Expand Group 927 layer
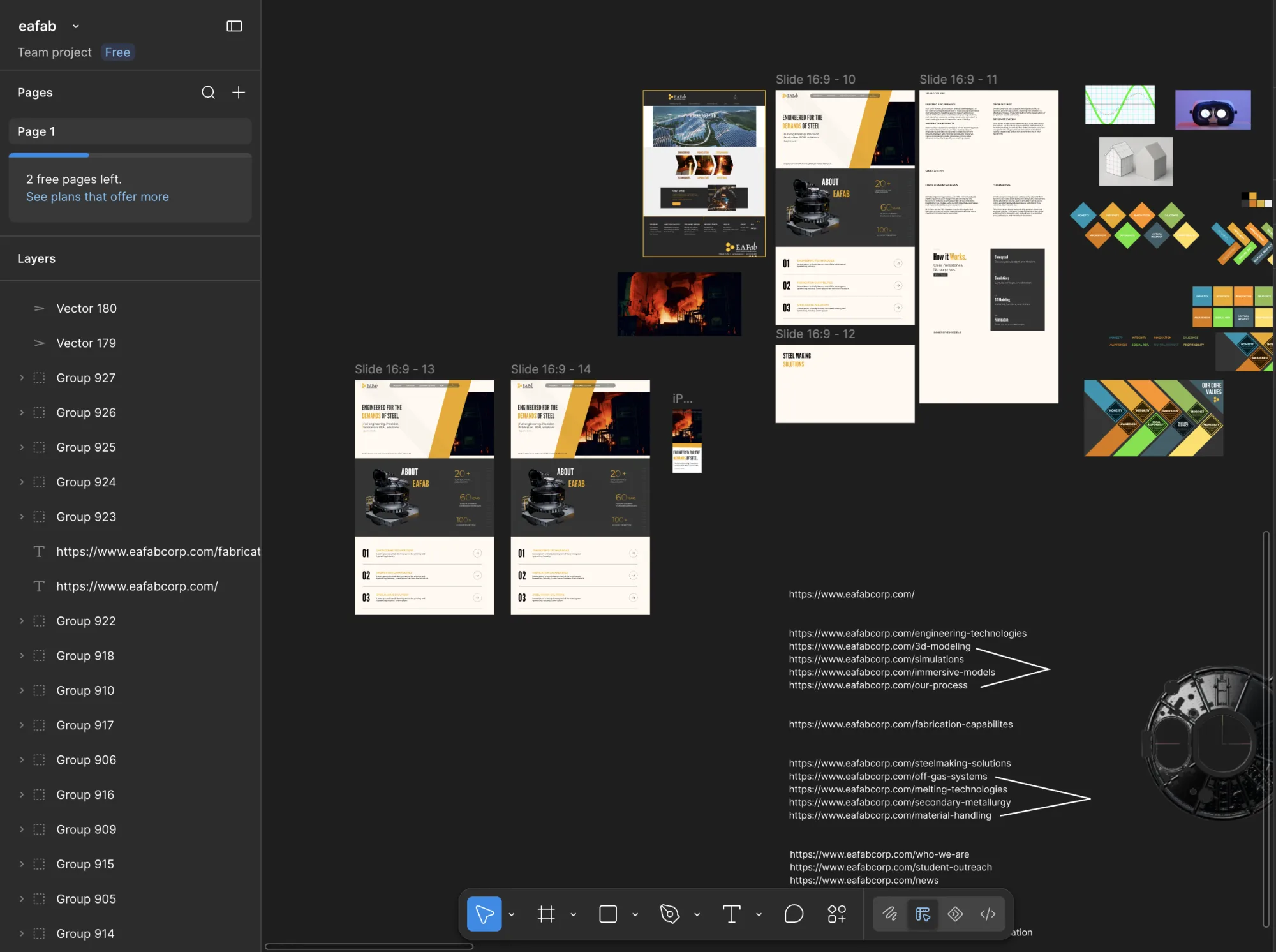The image size is (1276, 952). pos(22,378)
